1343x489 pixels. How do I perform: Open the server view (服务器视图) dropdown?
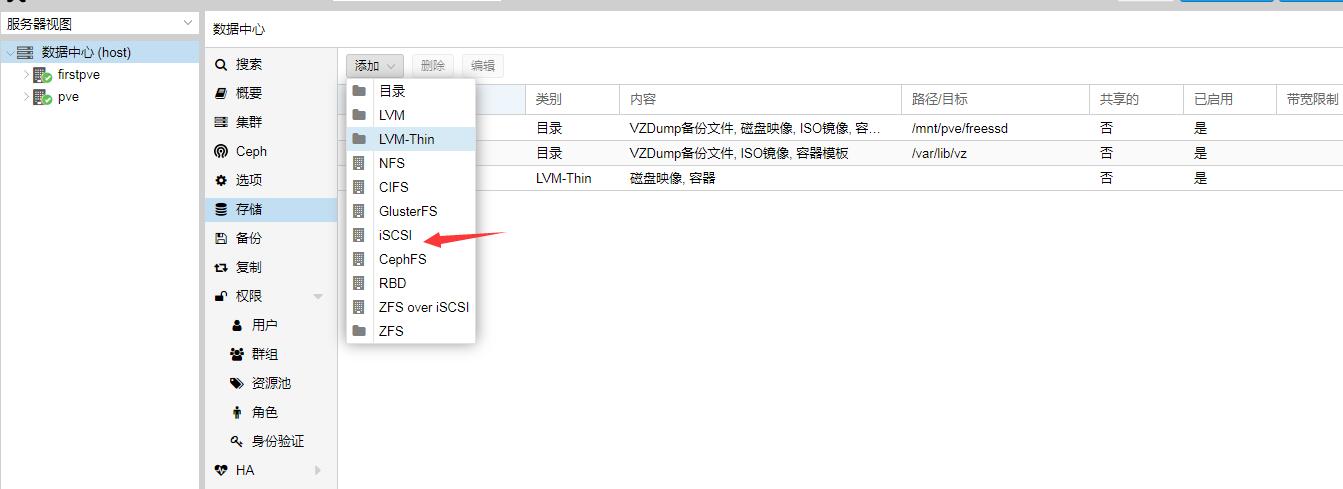[x=100, y=23]
